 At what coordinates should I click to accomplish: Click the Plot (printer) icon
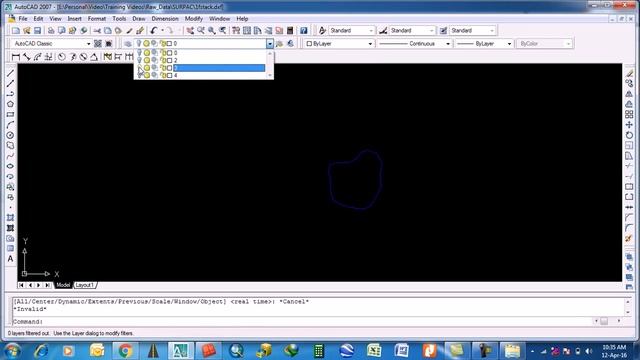(x=51, y=31)
